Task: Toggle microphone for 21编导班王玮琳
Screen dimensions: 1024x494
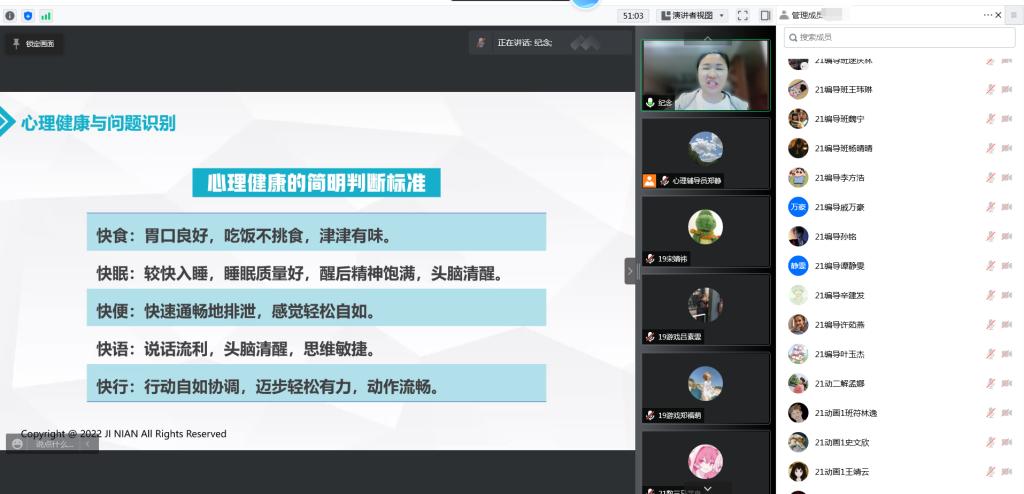Action: tap(990, 90)
